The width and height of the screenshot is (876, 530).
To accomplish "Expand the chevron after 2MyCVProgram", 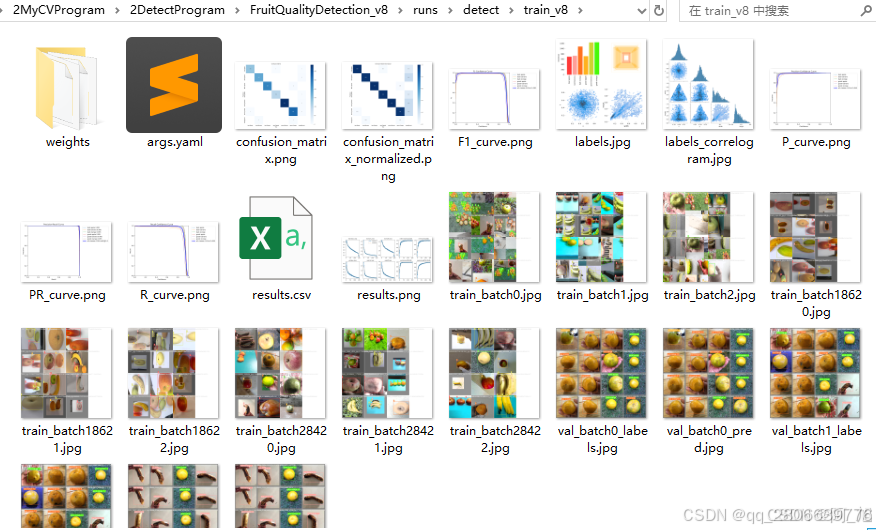I will [x=117, y=11].
